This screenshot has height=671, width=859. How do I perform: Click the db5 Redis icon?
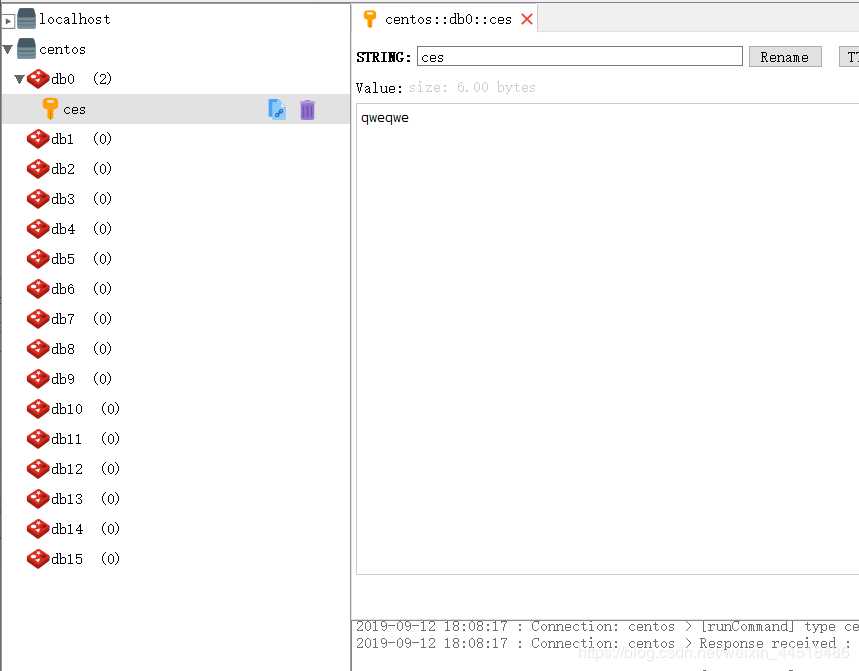click(38, 259)
